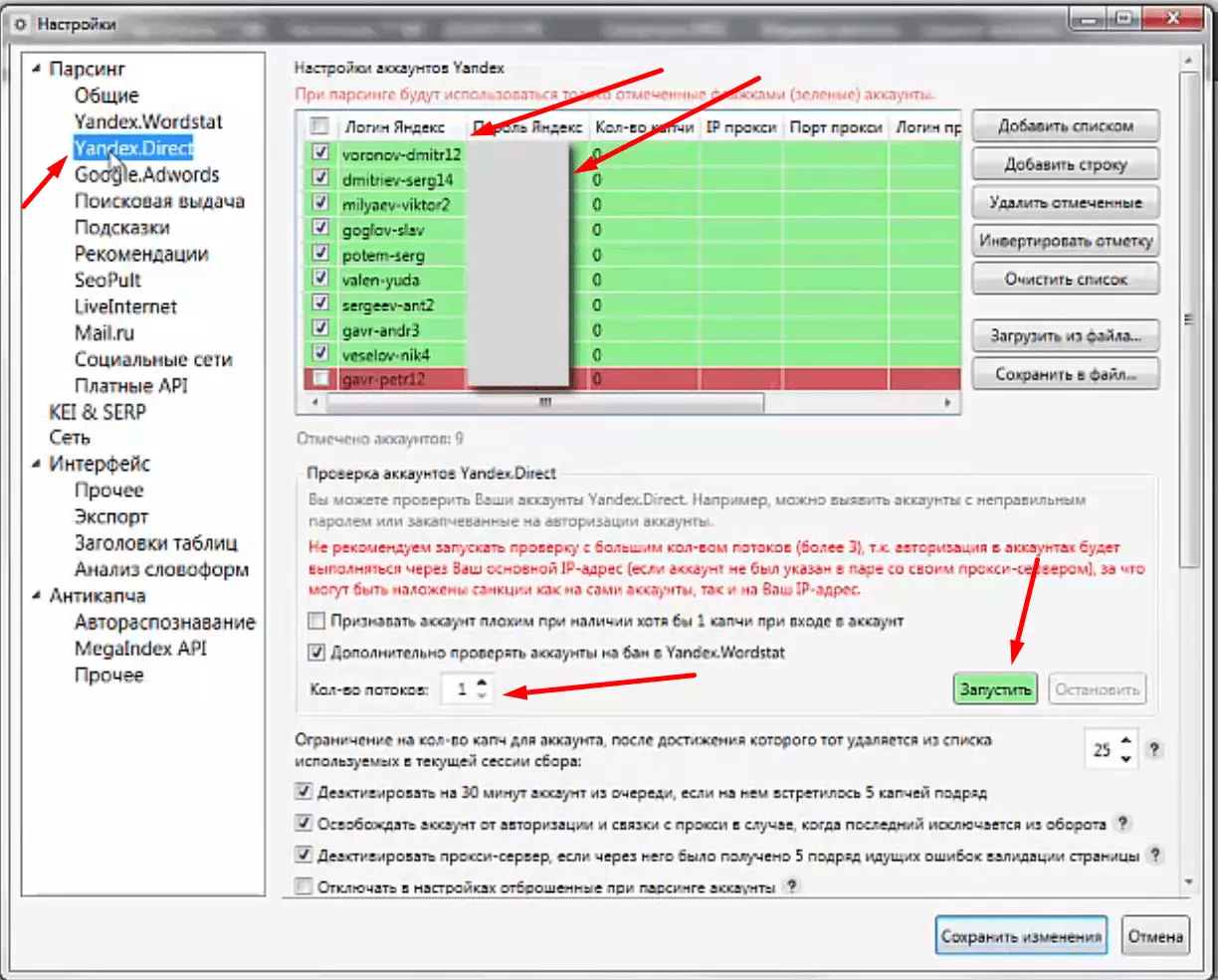Uncheck the potem-serg account checkbox

(319, 254)
